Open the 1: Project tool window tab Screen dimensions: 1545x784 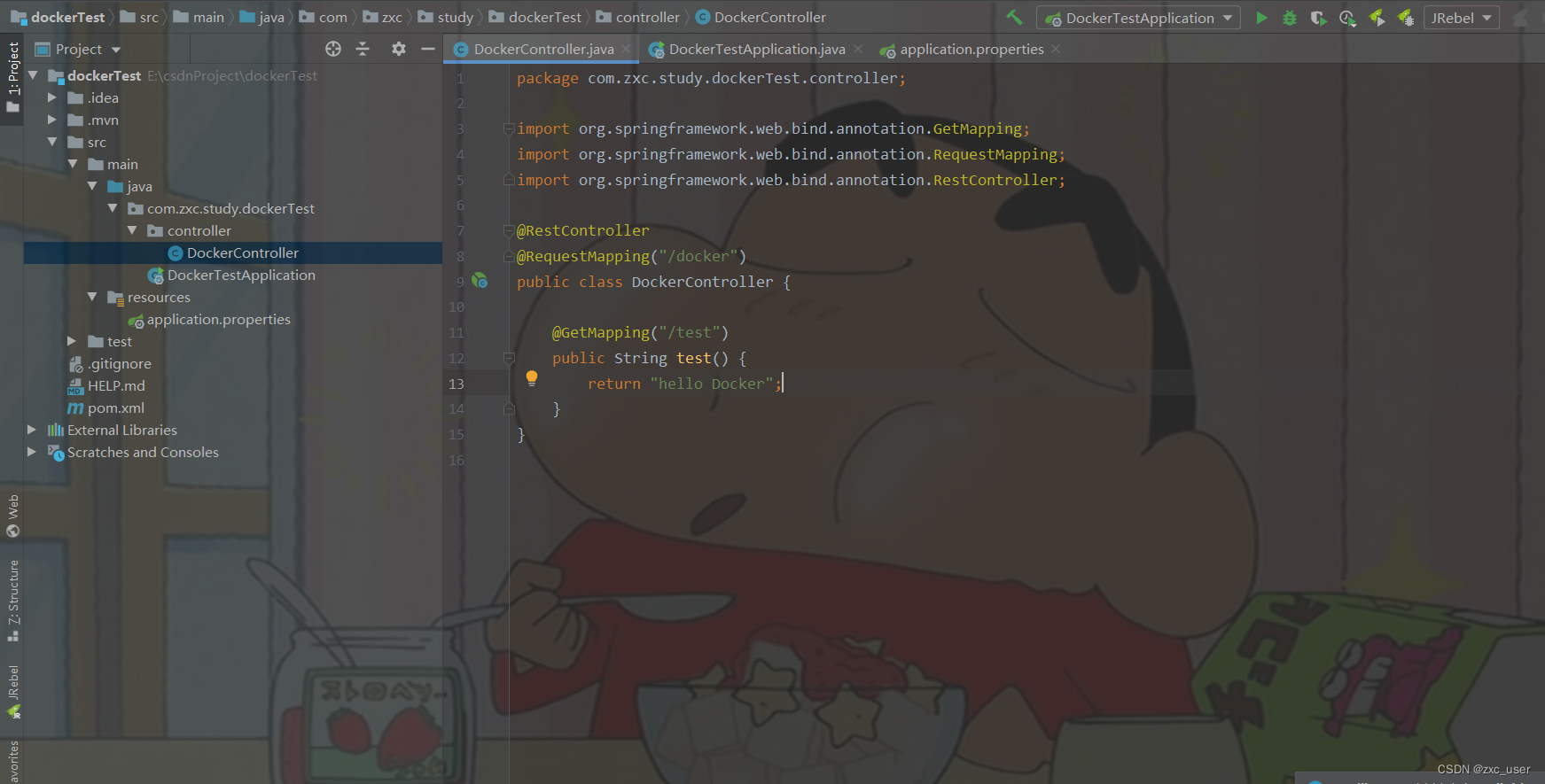coord(12,77)
